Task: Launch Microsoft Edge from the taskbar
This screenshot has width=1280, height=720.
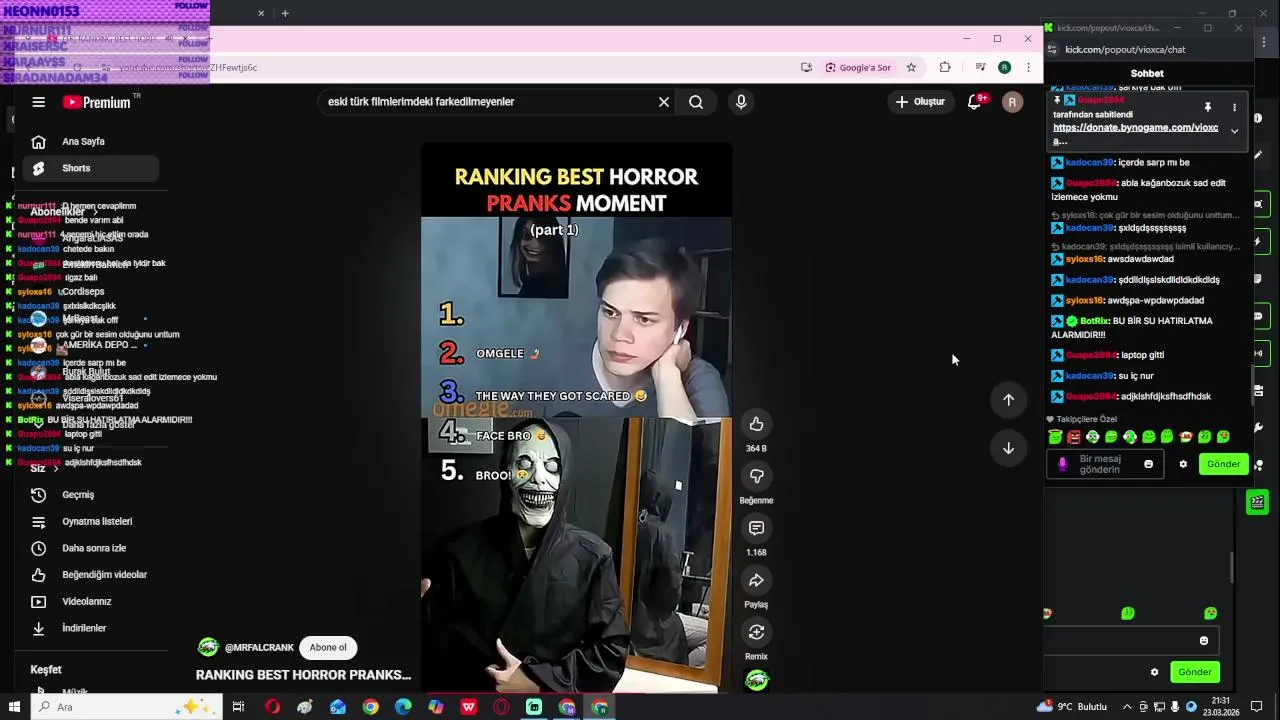Action: tap(403, 707)
